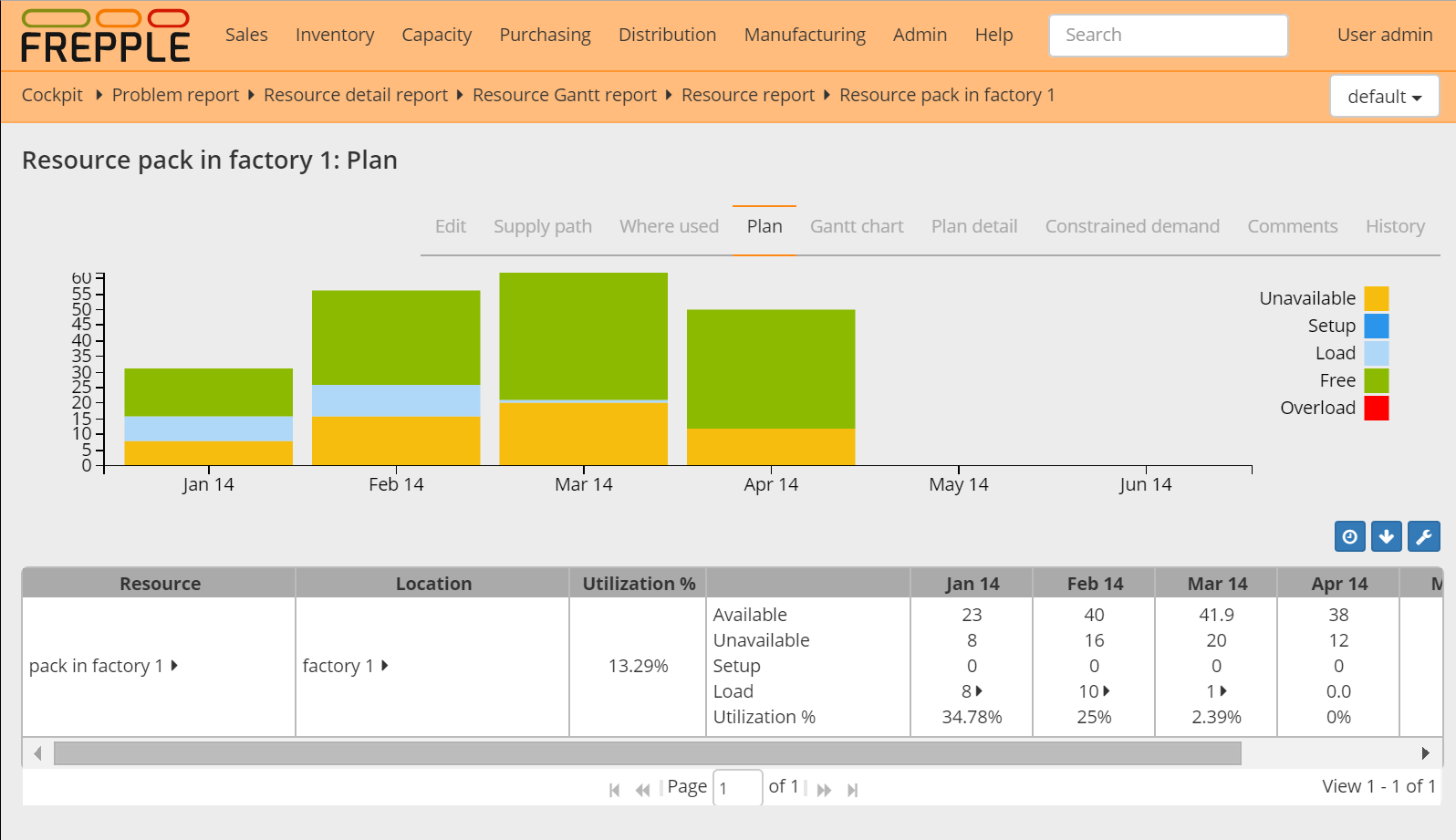The image size is (1456, 840).
Task: Click the clock time-bucket settings icon
Action: 1349,536
